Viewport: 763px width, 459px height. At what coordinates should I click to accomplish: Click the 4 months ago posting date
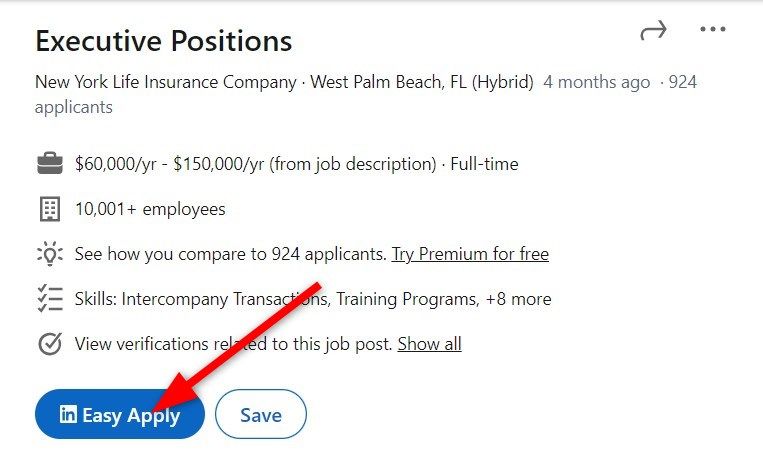click(597, 82)
